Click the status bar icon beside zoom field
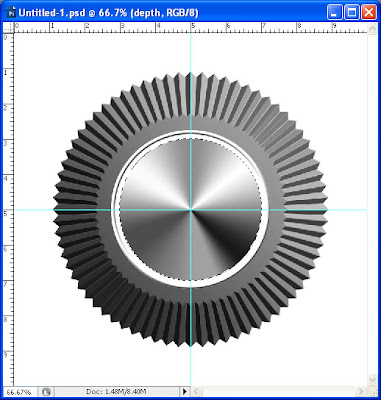Image resolution: width=381 pixels, height=400 pixels. 47,391
